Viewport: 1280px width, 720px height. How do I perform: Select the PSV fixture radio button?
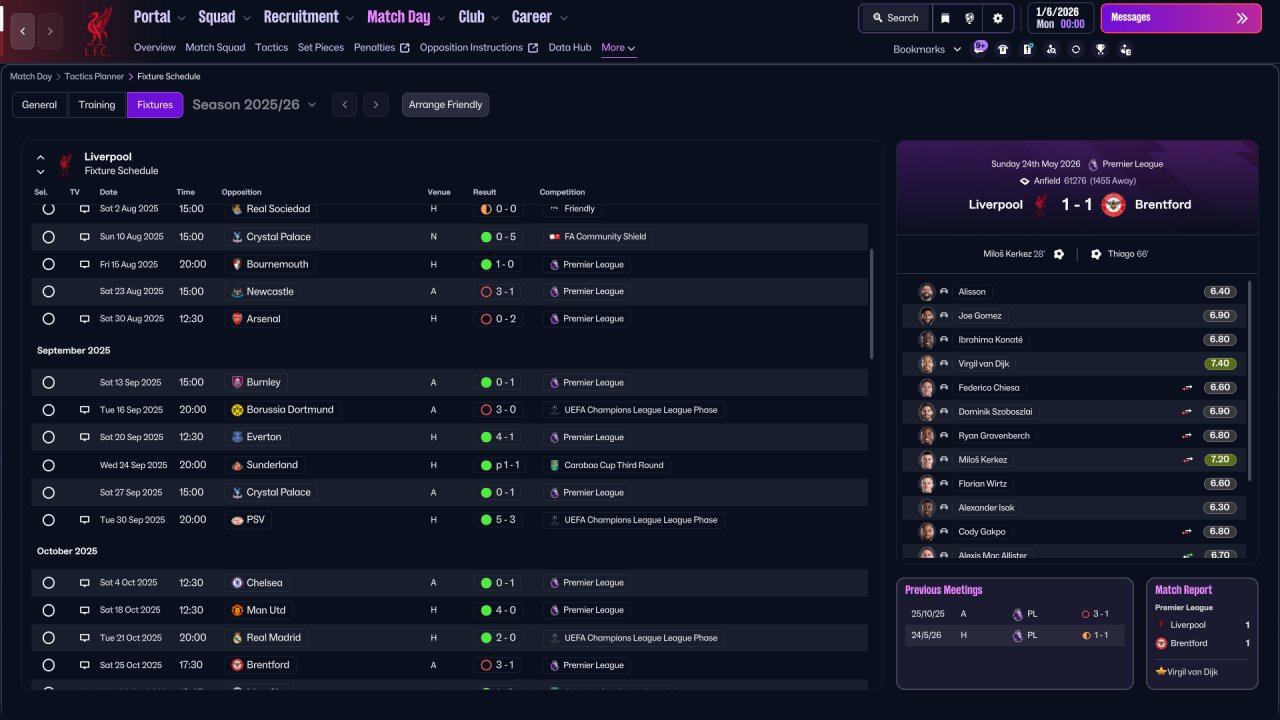pyautogui.click(x=48, y=520)
